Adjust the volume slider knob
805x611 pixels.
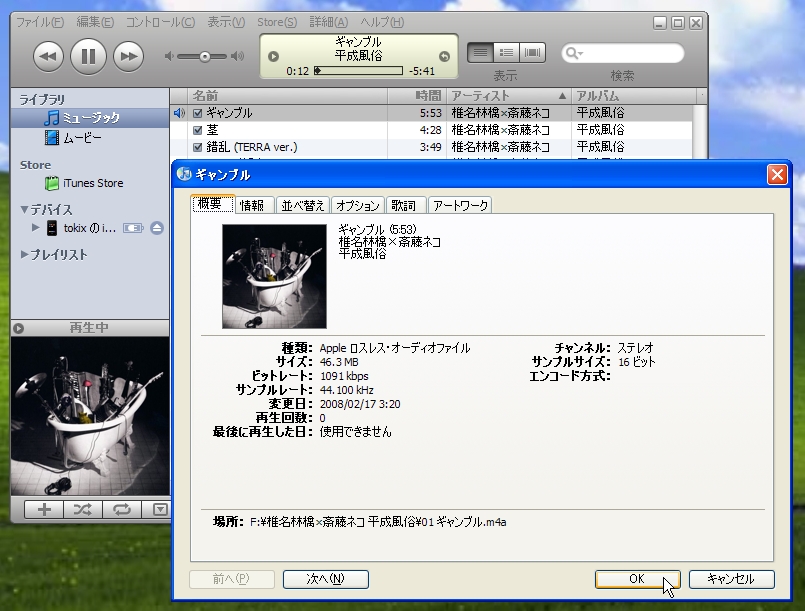coord(205,56)
